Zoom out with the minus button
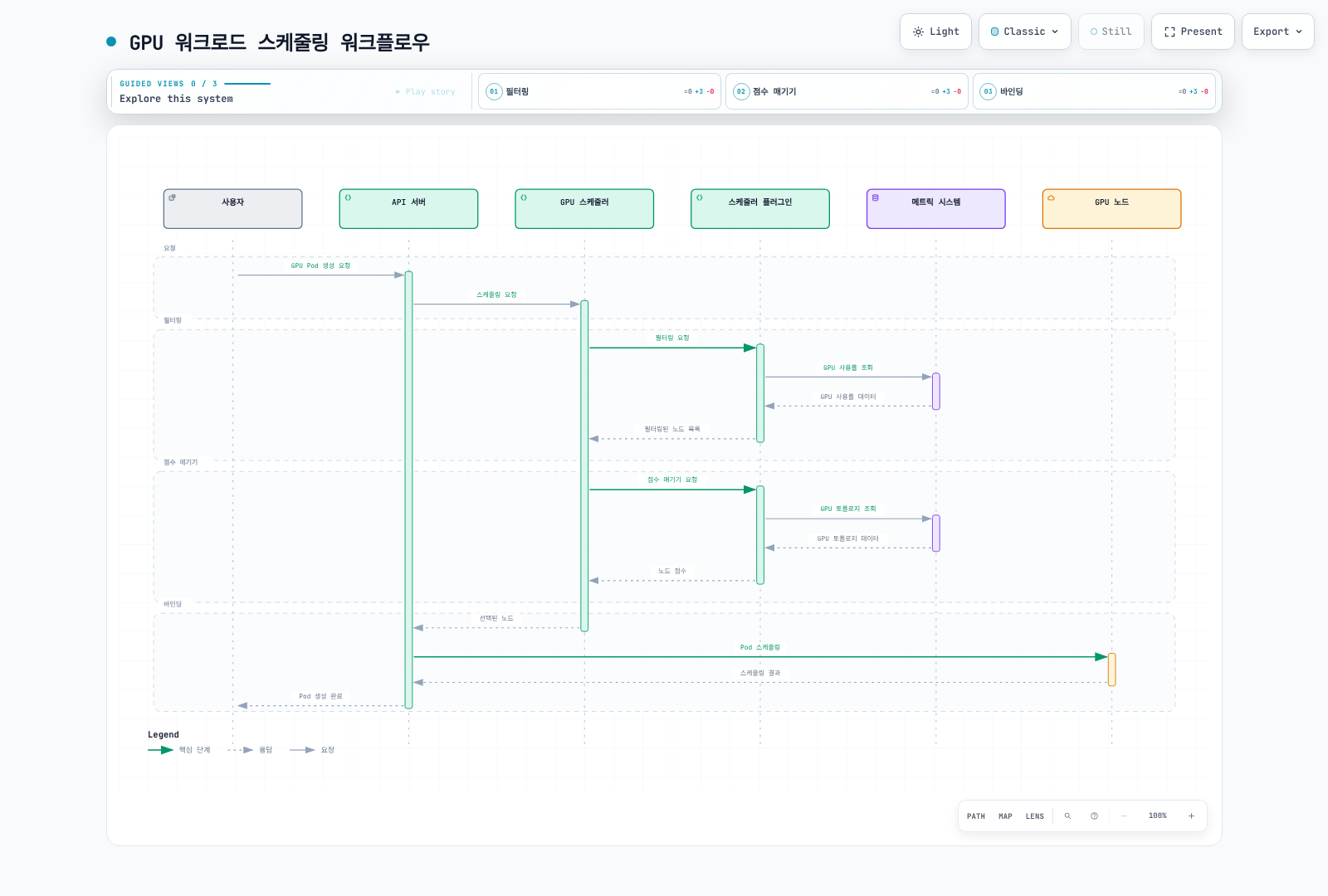 1124,816
